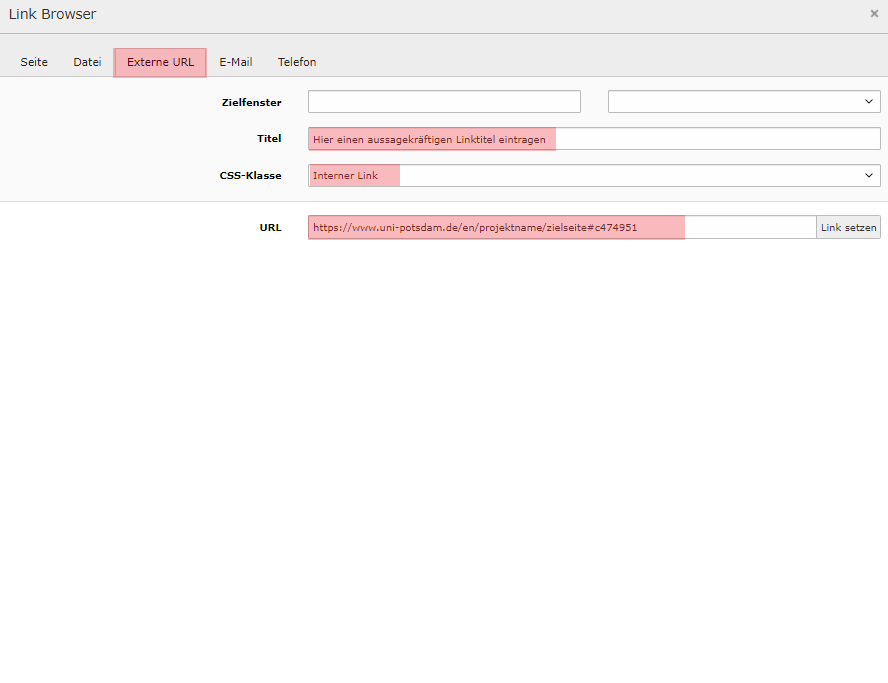This screenshot has width=888, height=683.
Task: Select the Externe URL tab
Action: (160, 62)
